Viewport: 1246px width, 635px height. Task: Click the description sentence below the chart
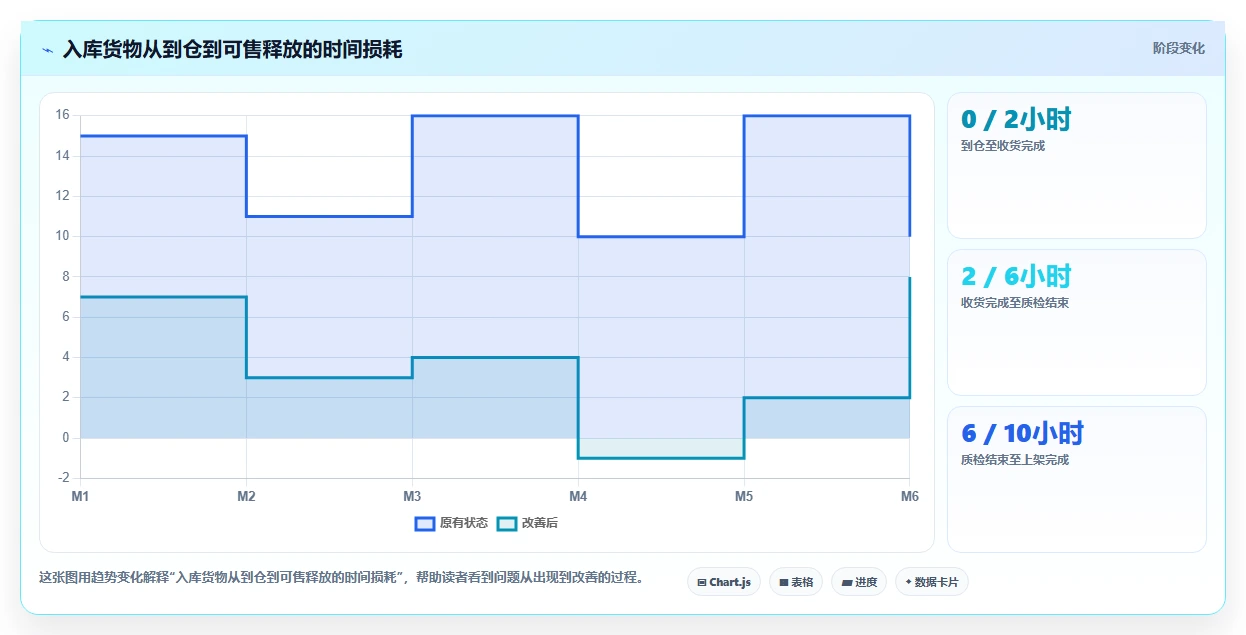pos(344,577)
